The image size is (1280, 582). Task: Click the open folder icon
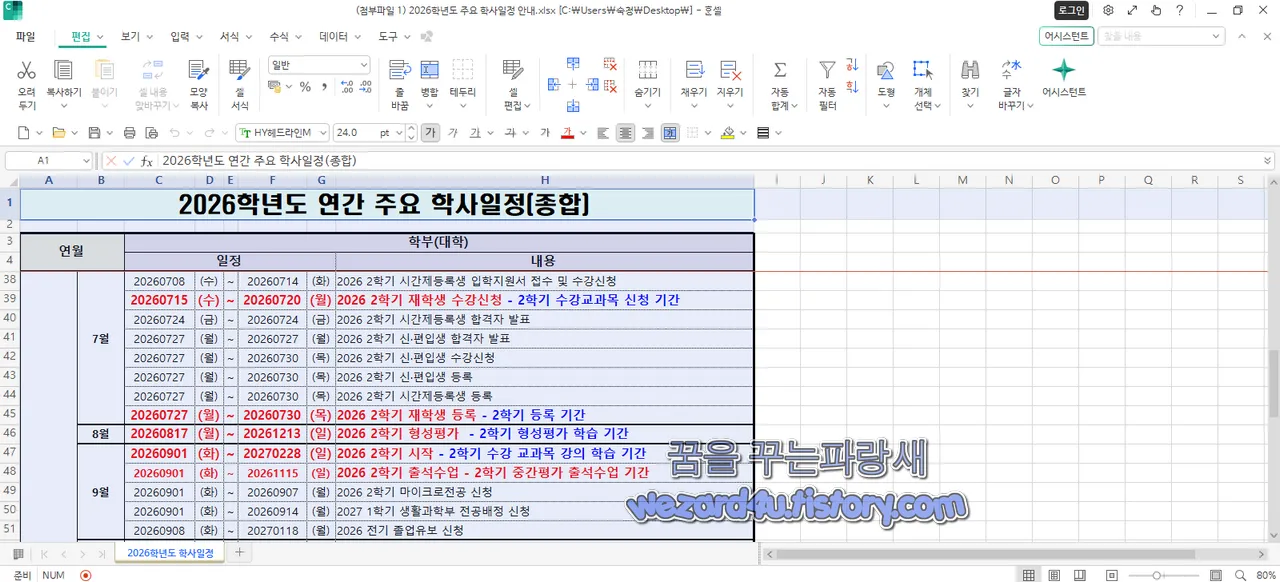coord(58,132)
